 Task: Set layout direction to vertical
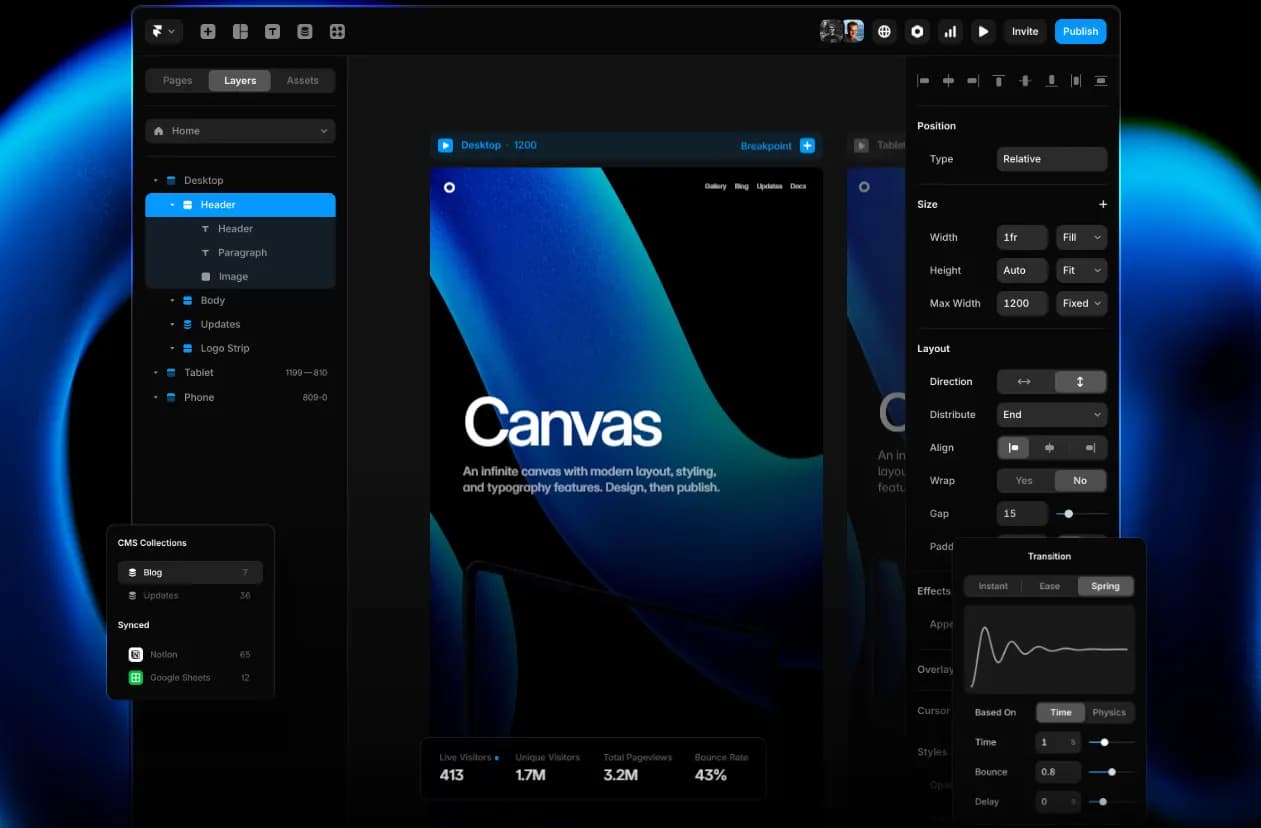coord(1080,382)
